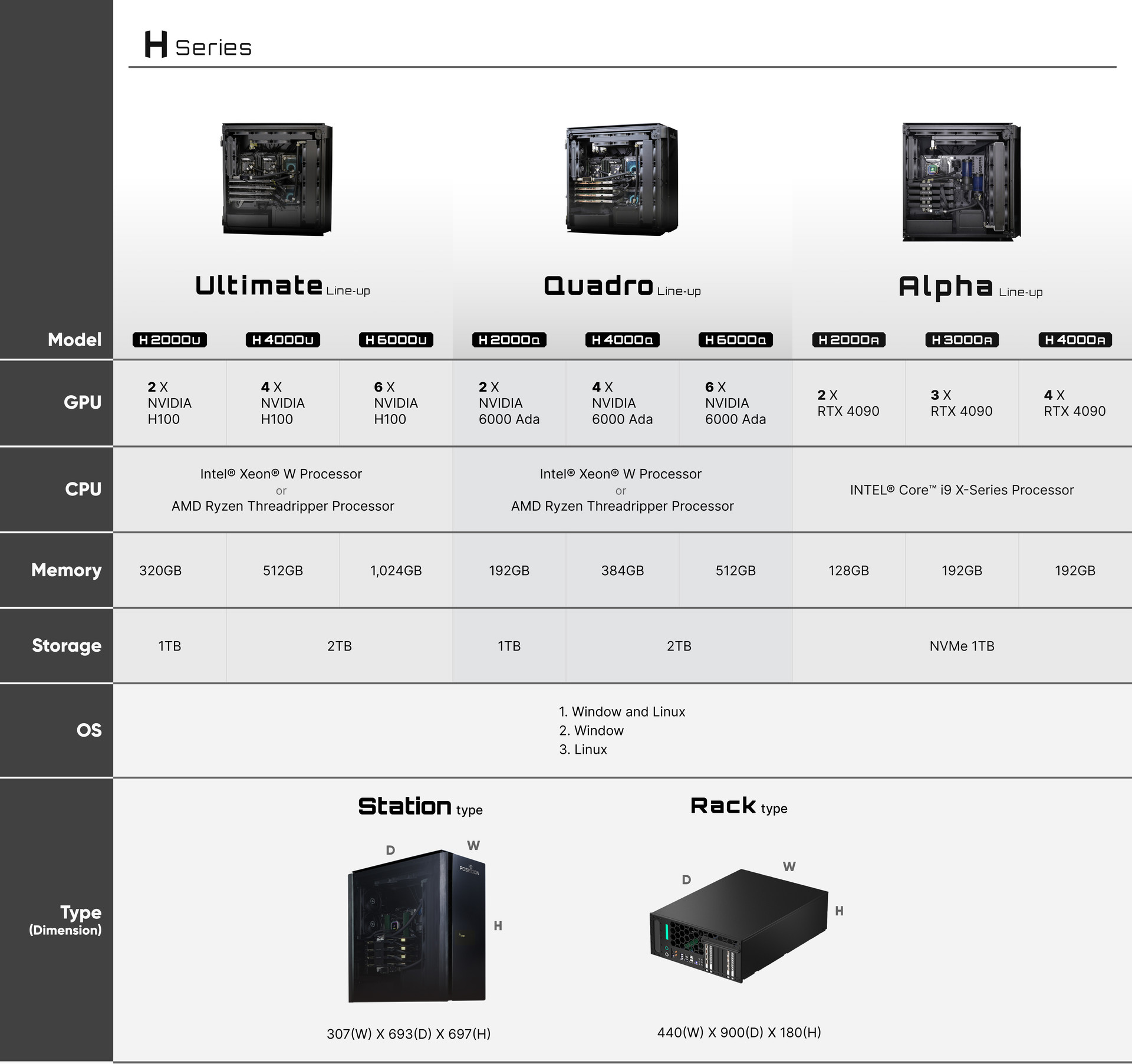Click the H Series page heading
The width and height of the screenshot is (1132, 1064).
pyautogui.click(x=198, y=45)
